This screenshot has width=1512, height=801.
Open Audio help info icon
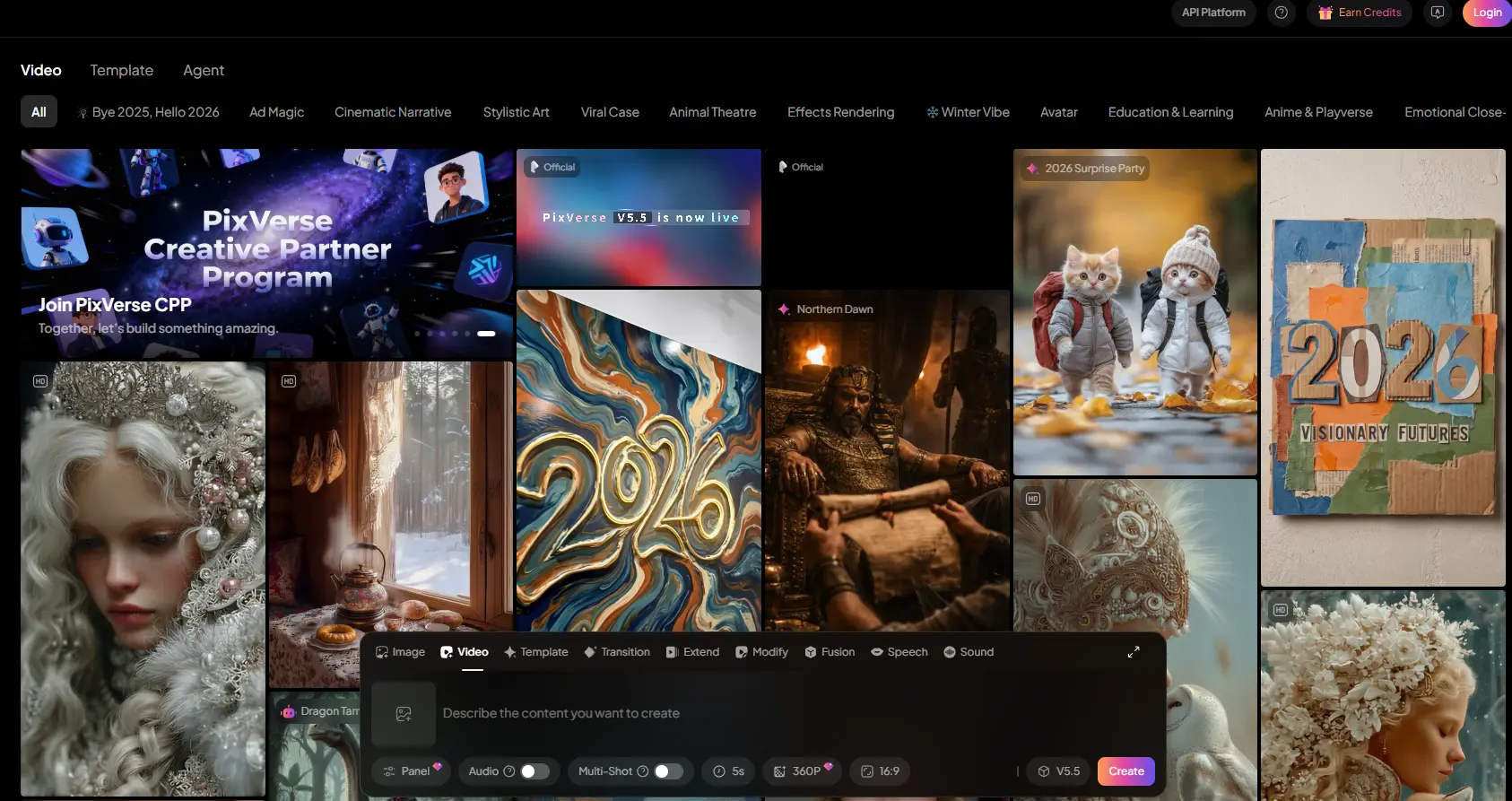pos(509,771)
